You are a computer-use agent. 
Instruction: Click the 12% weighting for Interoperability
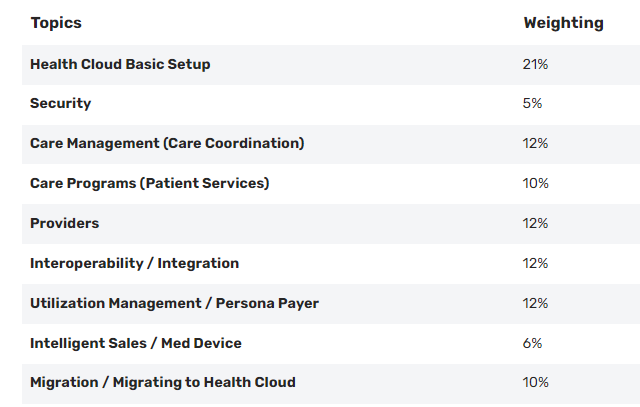coord(535,263)
